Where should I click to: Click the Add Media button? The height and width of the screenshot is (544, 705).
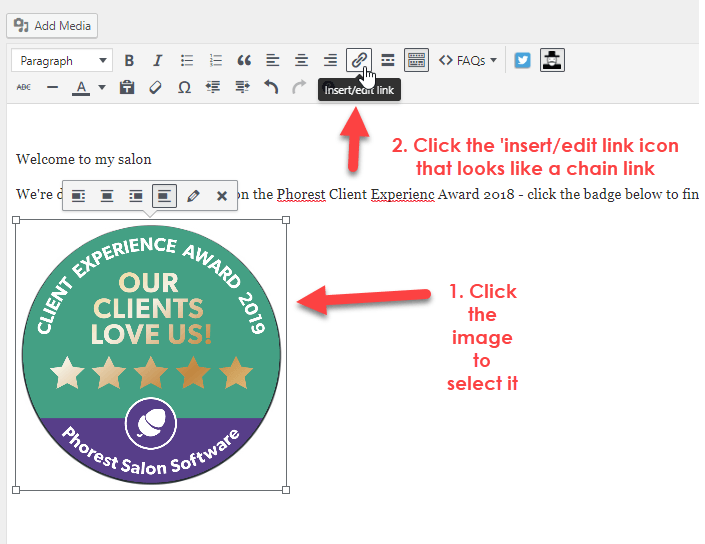click(52, 26)
